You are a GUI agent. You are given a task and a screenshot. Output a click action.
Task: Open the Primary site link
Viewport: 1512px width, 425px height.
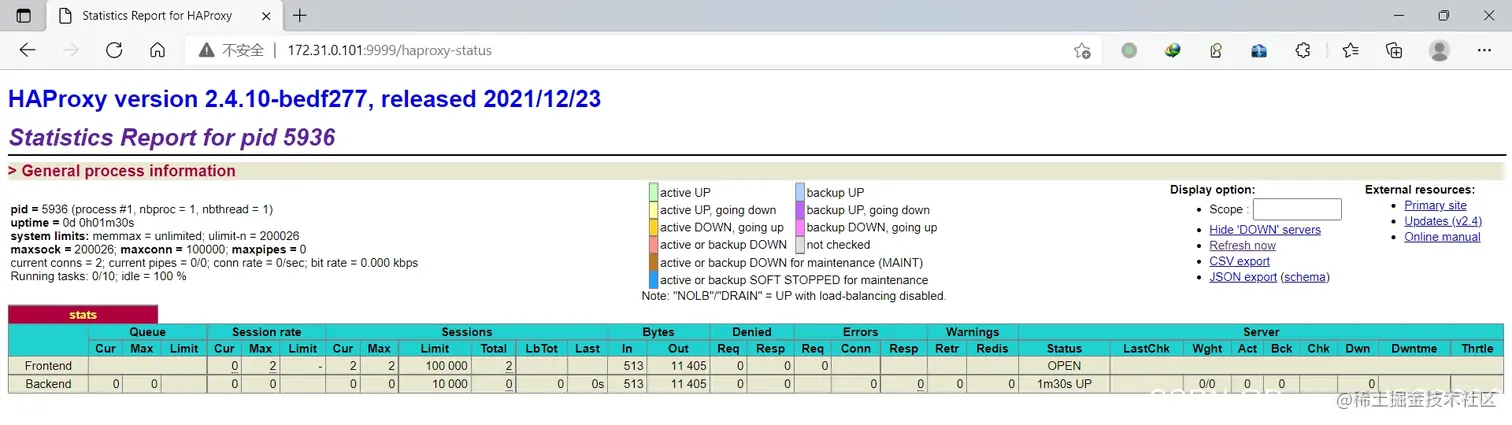(x=1435, y=205)
